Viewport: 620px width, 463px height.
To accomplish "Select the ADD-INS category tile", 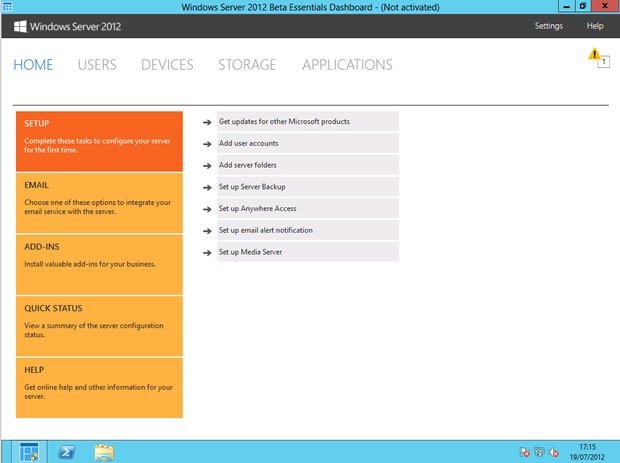I will click(x=99, y=265).
